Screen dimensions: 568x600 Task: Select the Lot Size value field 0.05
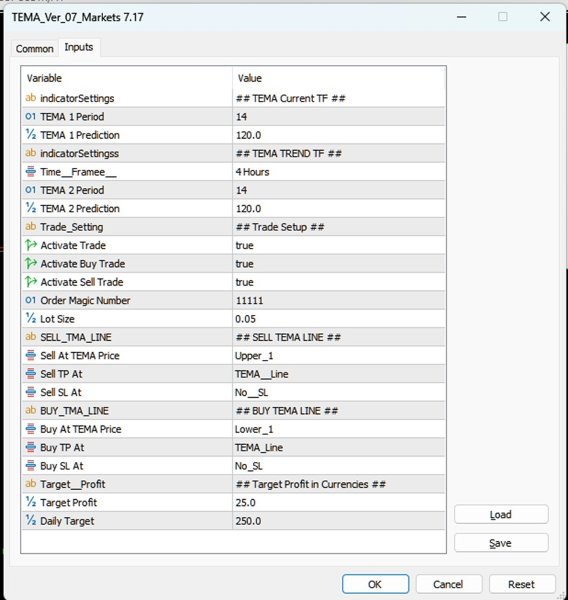pos(339,319)
